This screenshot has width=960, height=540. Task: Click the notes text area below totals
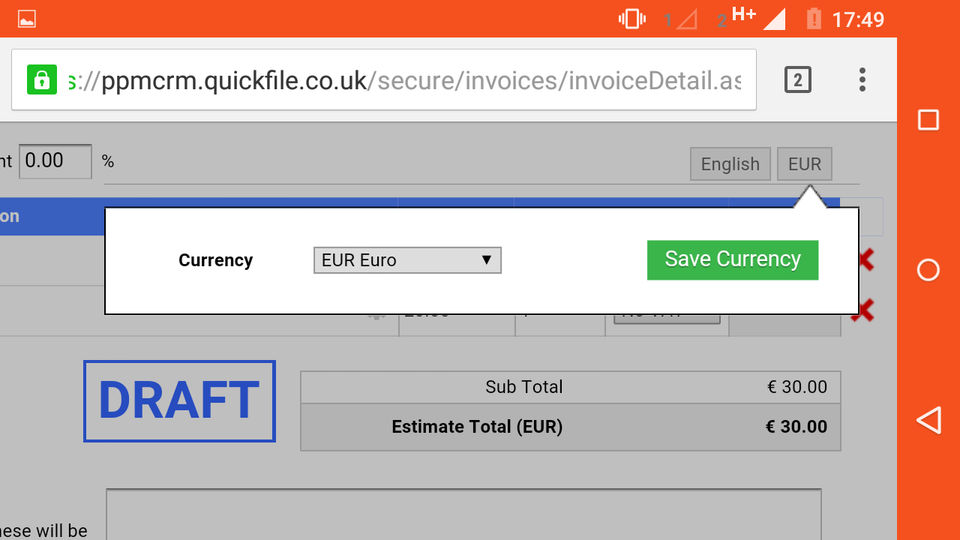point(463,514)
